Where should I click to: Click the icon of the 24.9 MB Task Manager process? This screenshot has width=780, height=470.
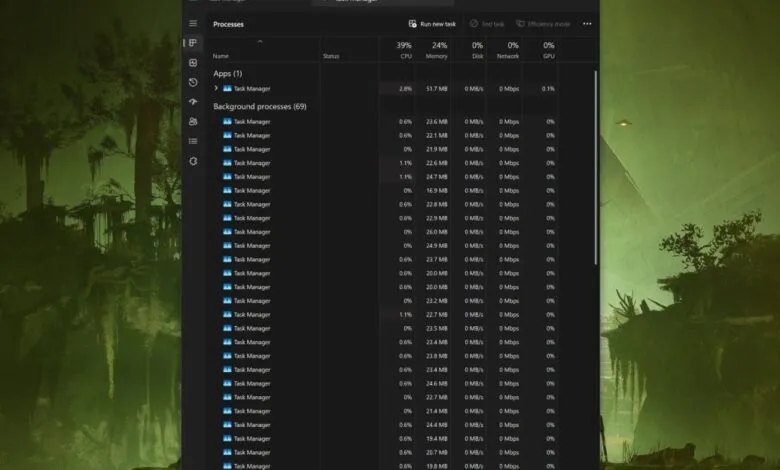(x=227, y=246)
